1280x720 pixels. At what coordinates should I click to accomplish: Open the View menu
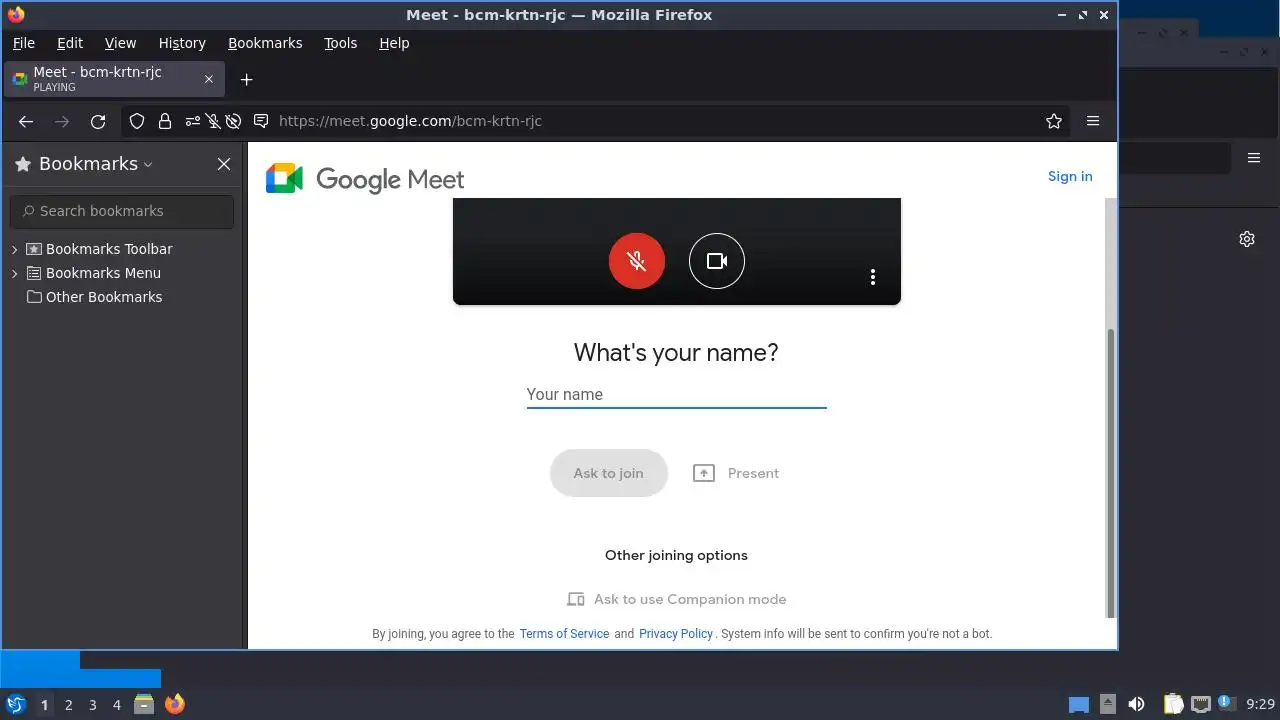[120, 43]
